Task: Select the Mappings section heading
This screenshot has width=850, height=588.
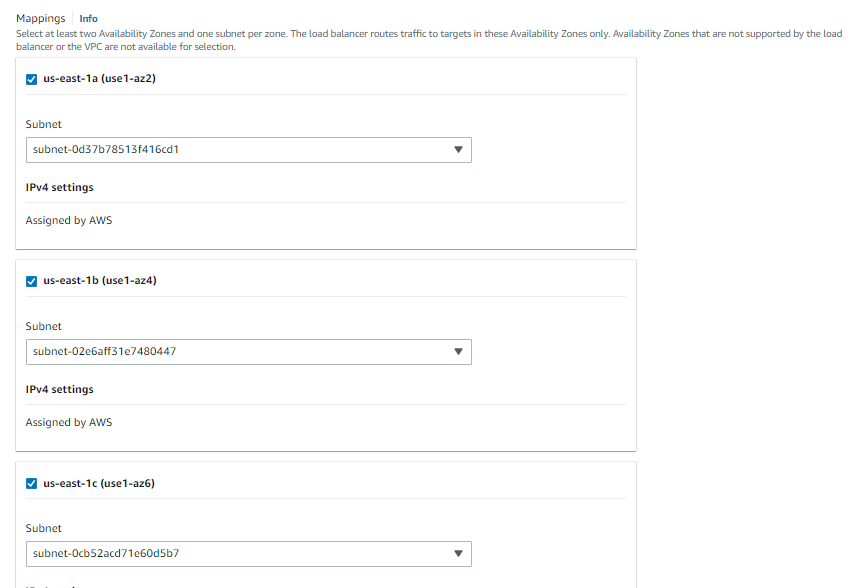Action: [41, 18]
